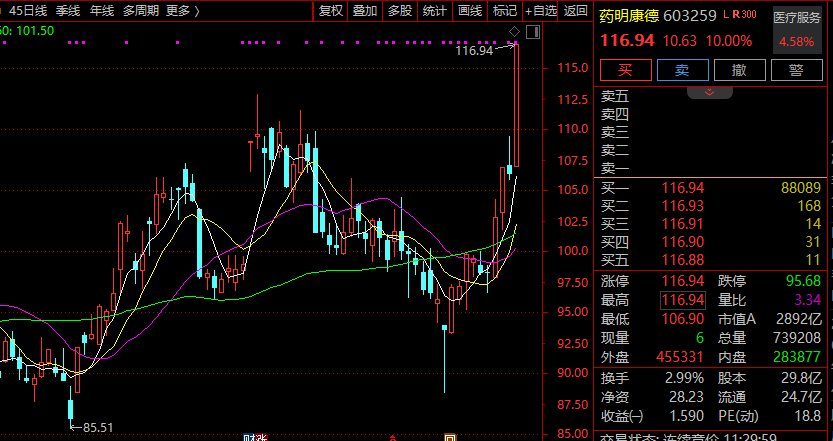This screenshot has width=833, height=441.
Task: Select the 年线 chart period
Action: [102, 11]
